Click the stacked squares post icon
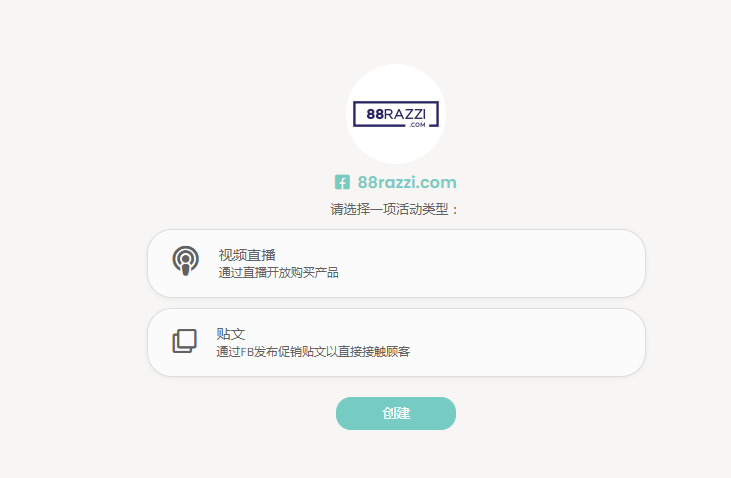The height and width of the screenshot is (478, 731). click(185, 341)
